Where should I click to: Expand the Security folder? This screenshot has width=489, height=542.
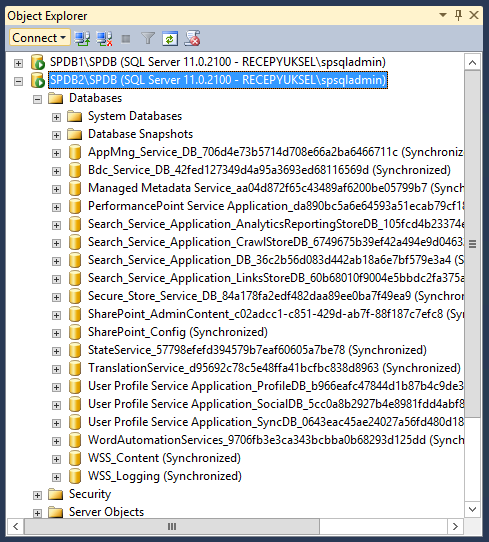click(x=37, y=495)
